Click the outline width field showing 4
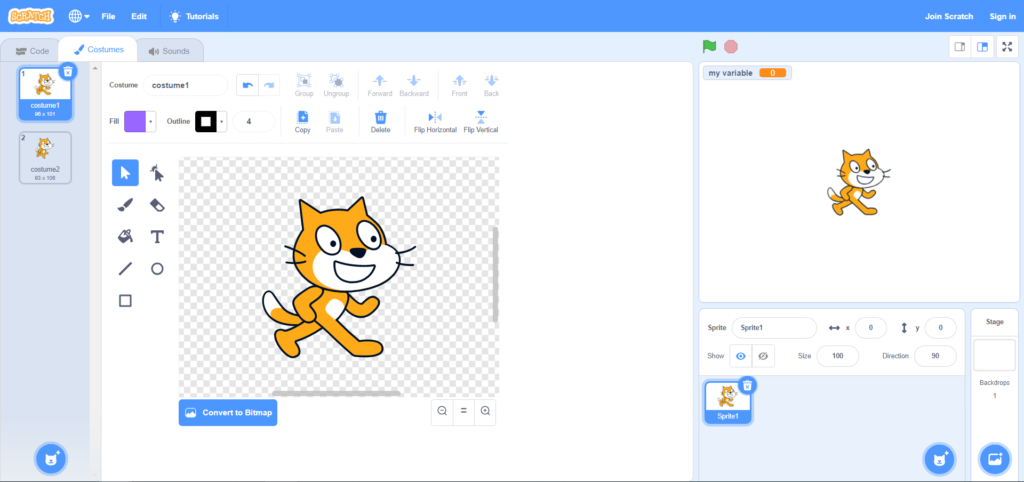This screenshot has height=482, width=1024. 254,121
